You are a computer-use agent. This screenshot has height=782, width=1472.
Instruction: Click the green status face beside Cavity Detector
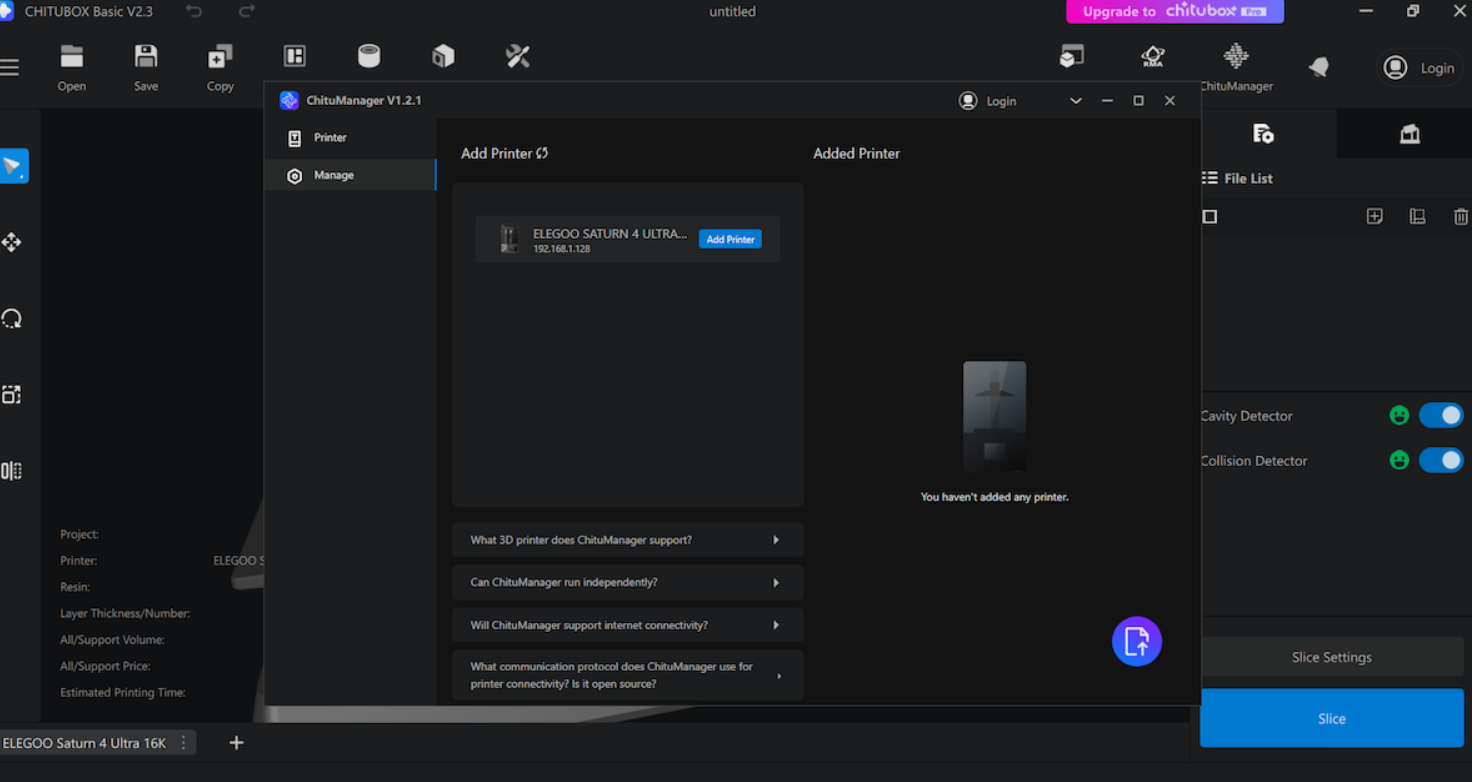click(x=1399, y=415)
